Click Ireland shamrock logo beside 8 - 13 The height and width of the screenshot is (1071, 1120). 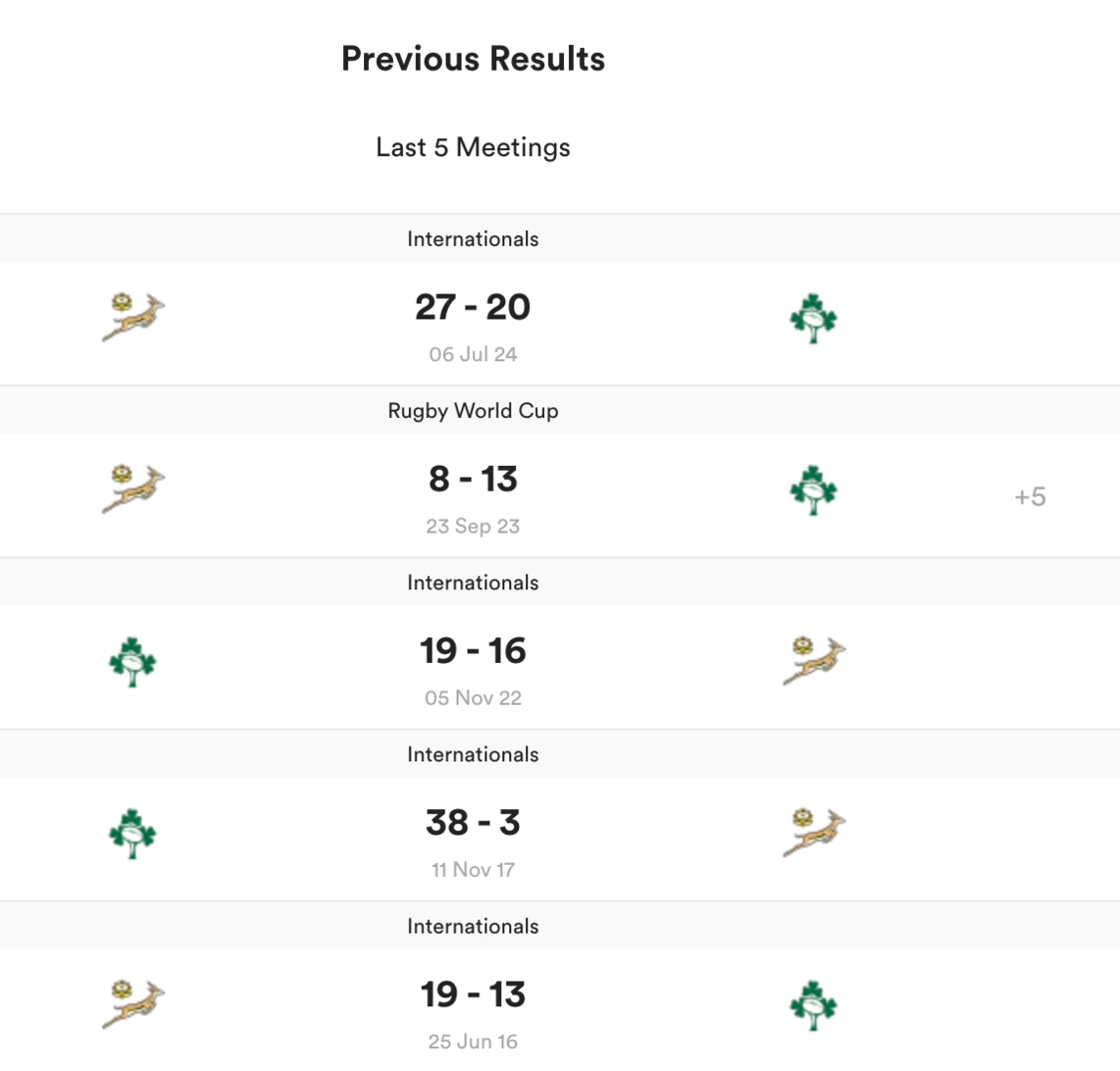click(x=813, y=489)
